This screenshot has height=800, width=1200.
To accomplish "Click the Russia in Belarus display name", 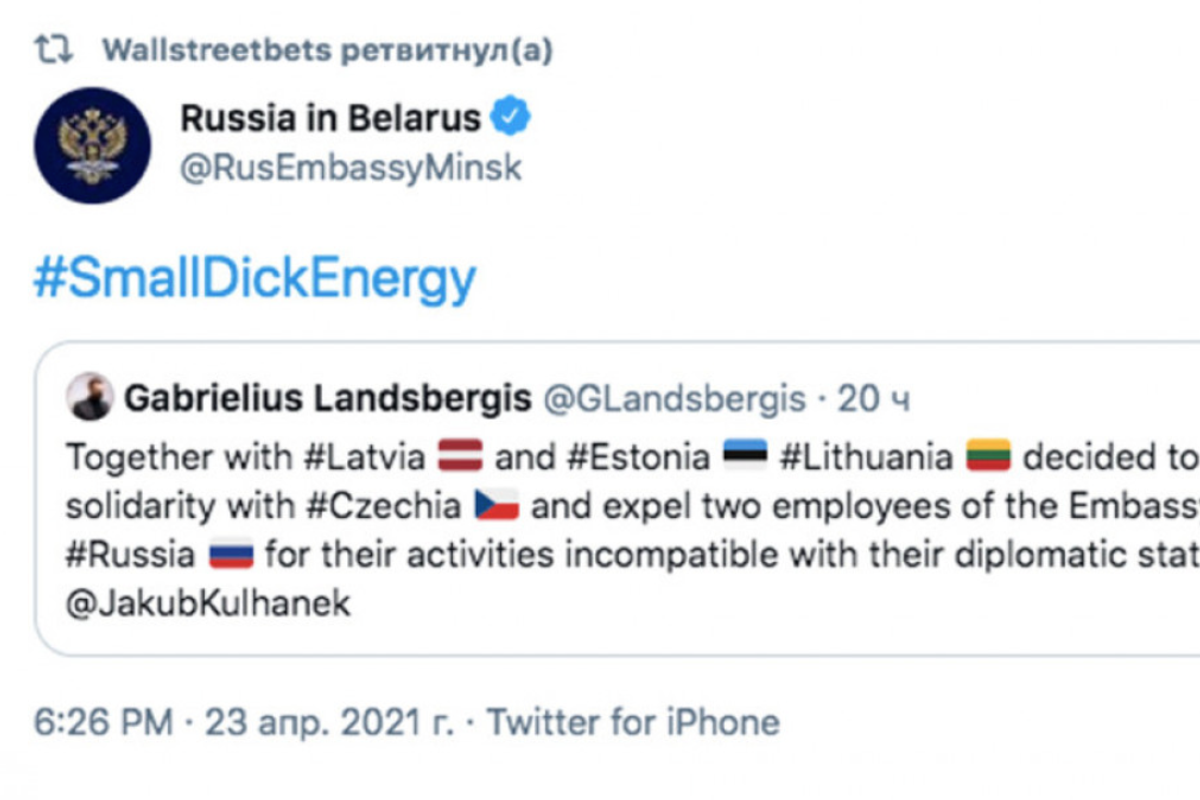I will [330, 120].
